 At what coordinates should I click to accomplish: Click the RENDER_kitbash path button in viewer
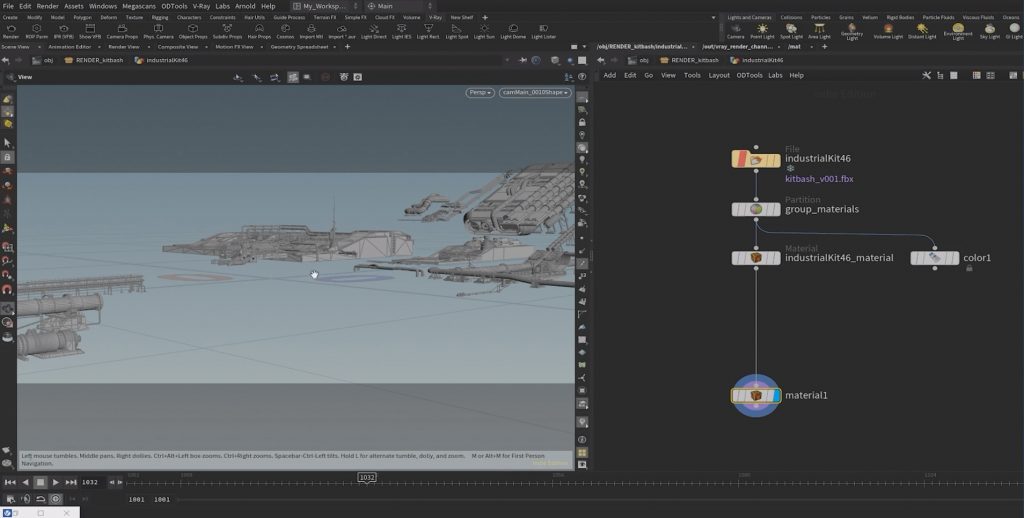[x=93, y=60]
